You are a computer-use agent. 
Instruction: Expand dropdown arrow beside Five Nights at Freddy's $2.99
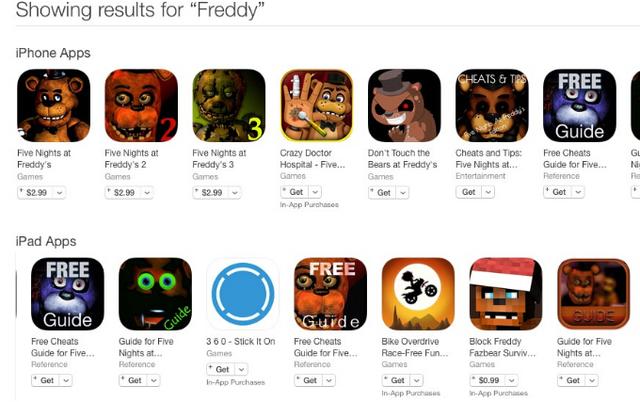[59, 193]
